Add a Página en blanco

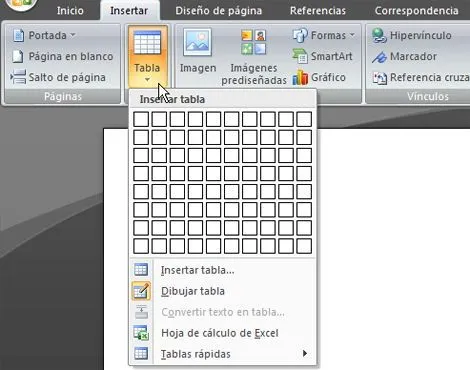62,56
